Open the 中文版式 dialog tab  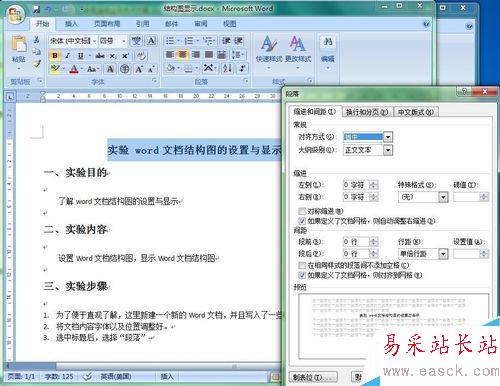point(415,112)
